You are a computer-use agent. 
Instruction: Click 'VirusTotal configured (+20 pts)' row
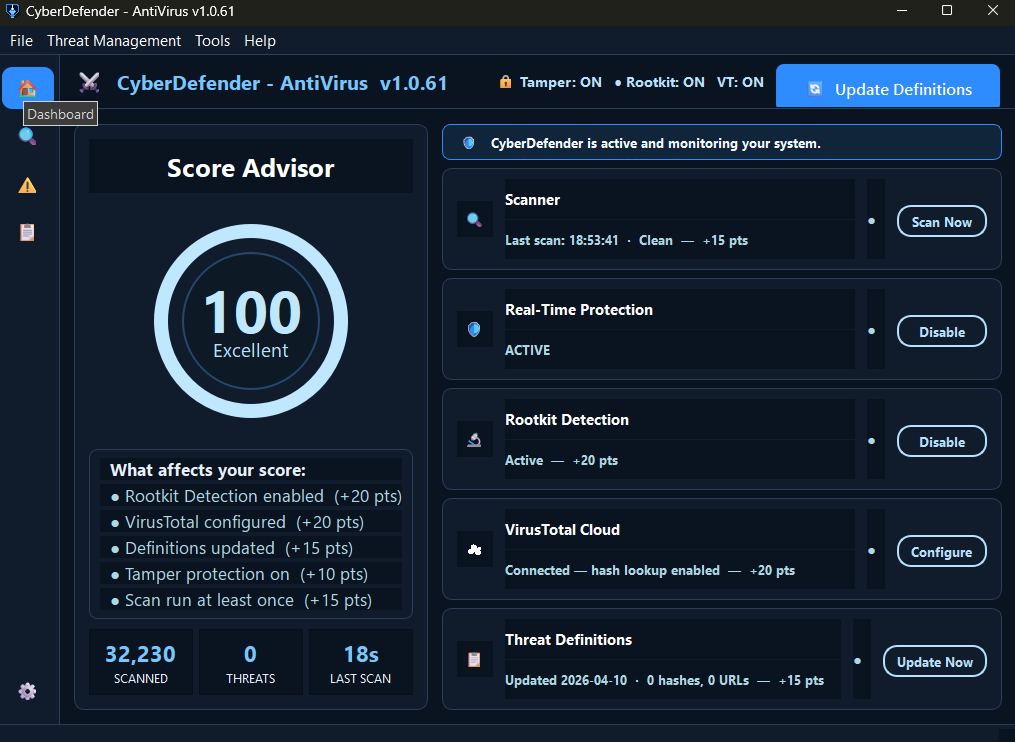pos(251,522)
